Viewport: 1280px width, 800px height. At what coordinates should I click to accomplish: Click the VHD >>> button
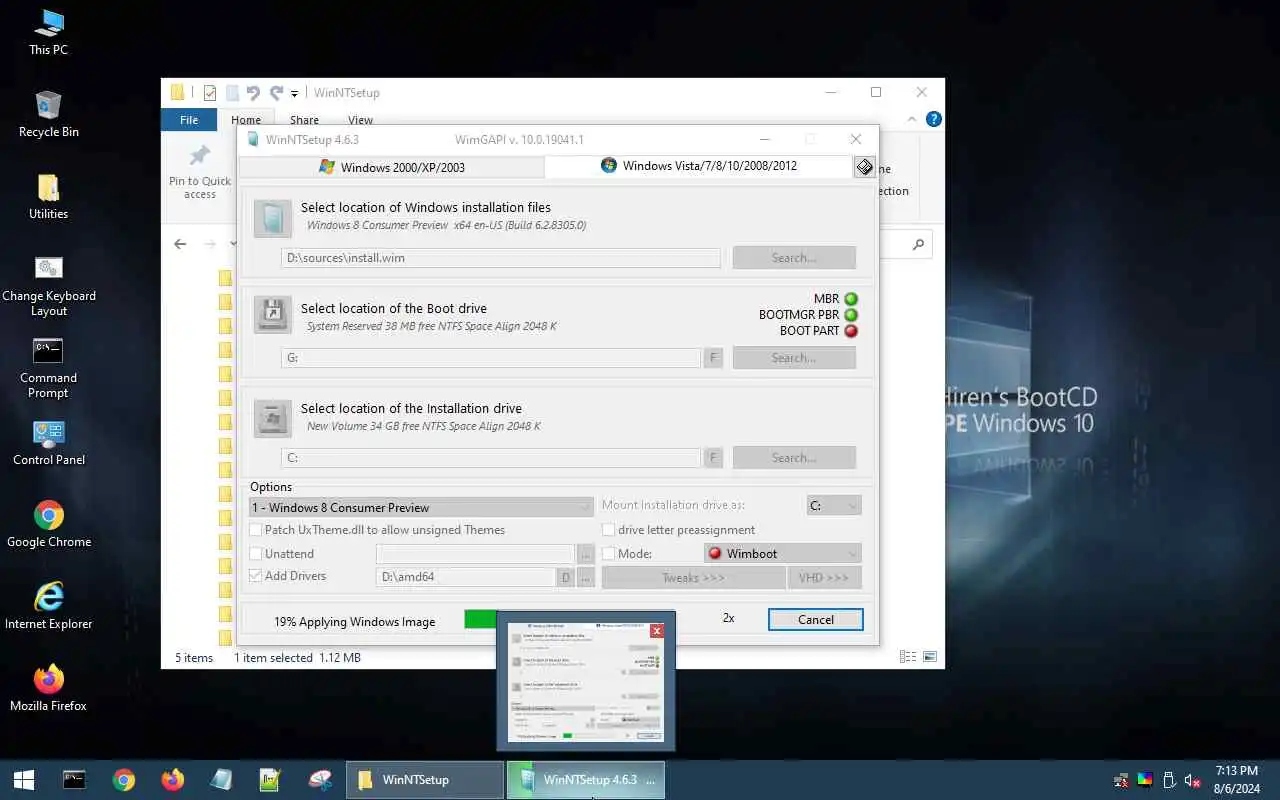pyautogui.click(x=824, y=578)
